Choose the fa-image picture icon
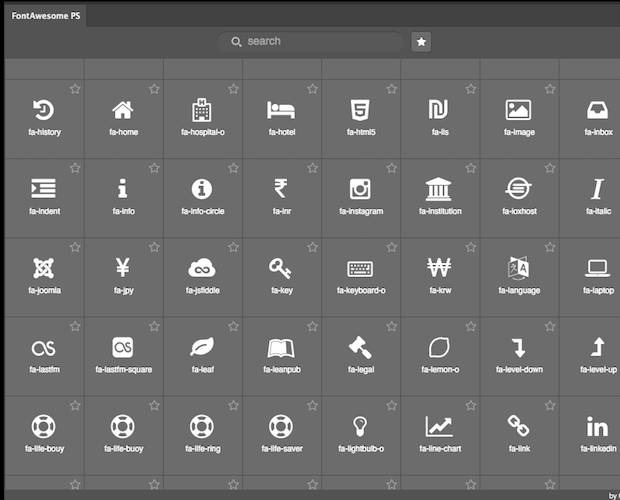This screenshot has width=620, height=500. point(518,110)
